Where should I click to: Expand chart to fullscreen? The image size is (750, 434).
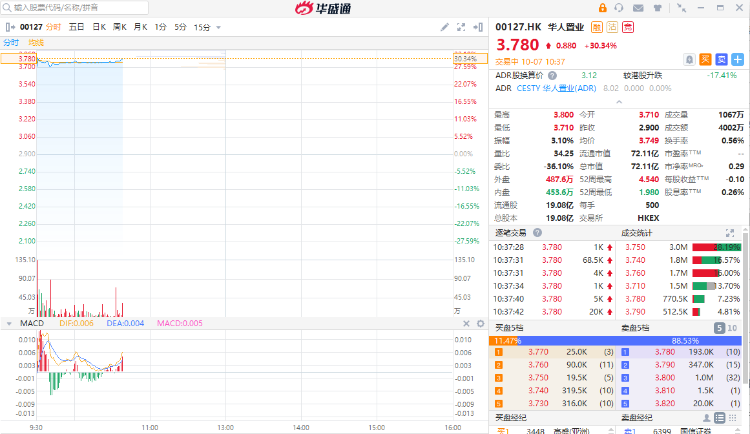tap(461, 27)
